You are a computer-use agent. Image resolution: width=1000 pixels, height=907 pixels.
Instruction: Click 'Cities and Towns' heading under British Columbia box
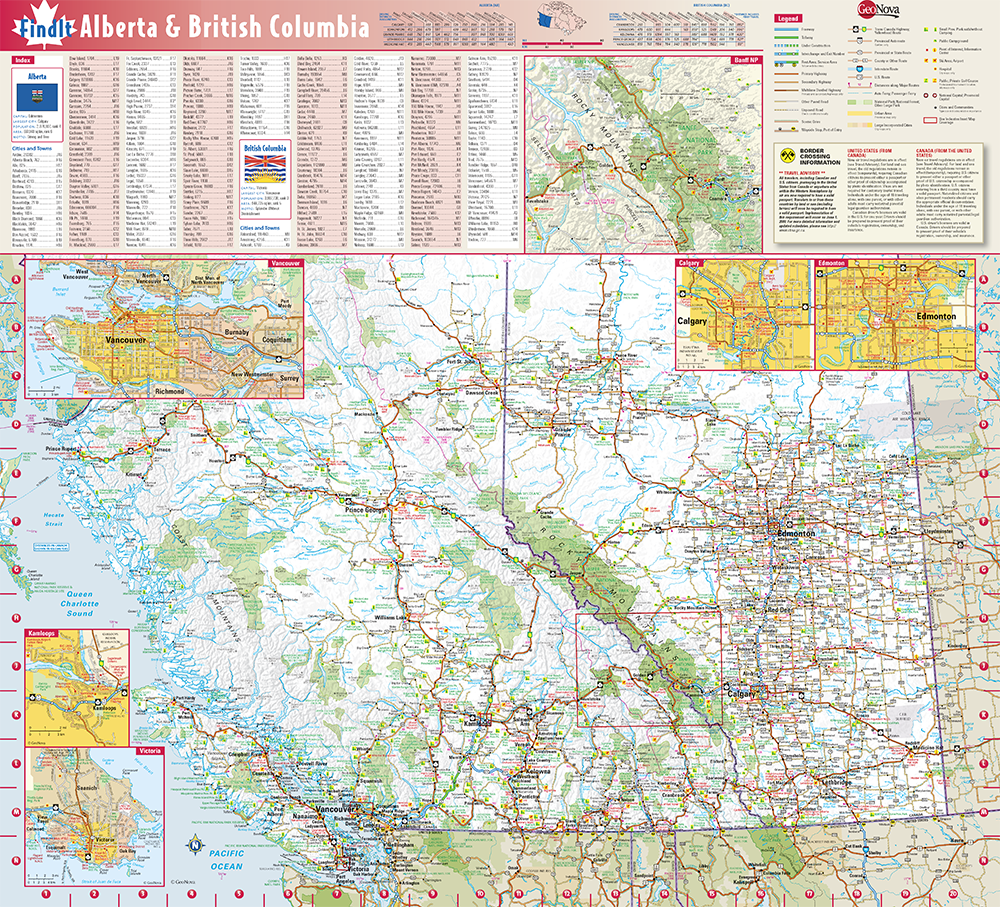tap(260, 228)
